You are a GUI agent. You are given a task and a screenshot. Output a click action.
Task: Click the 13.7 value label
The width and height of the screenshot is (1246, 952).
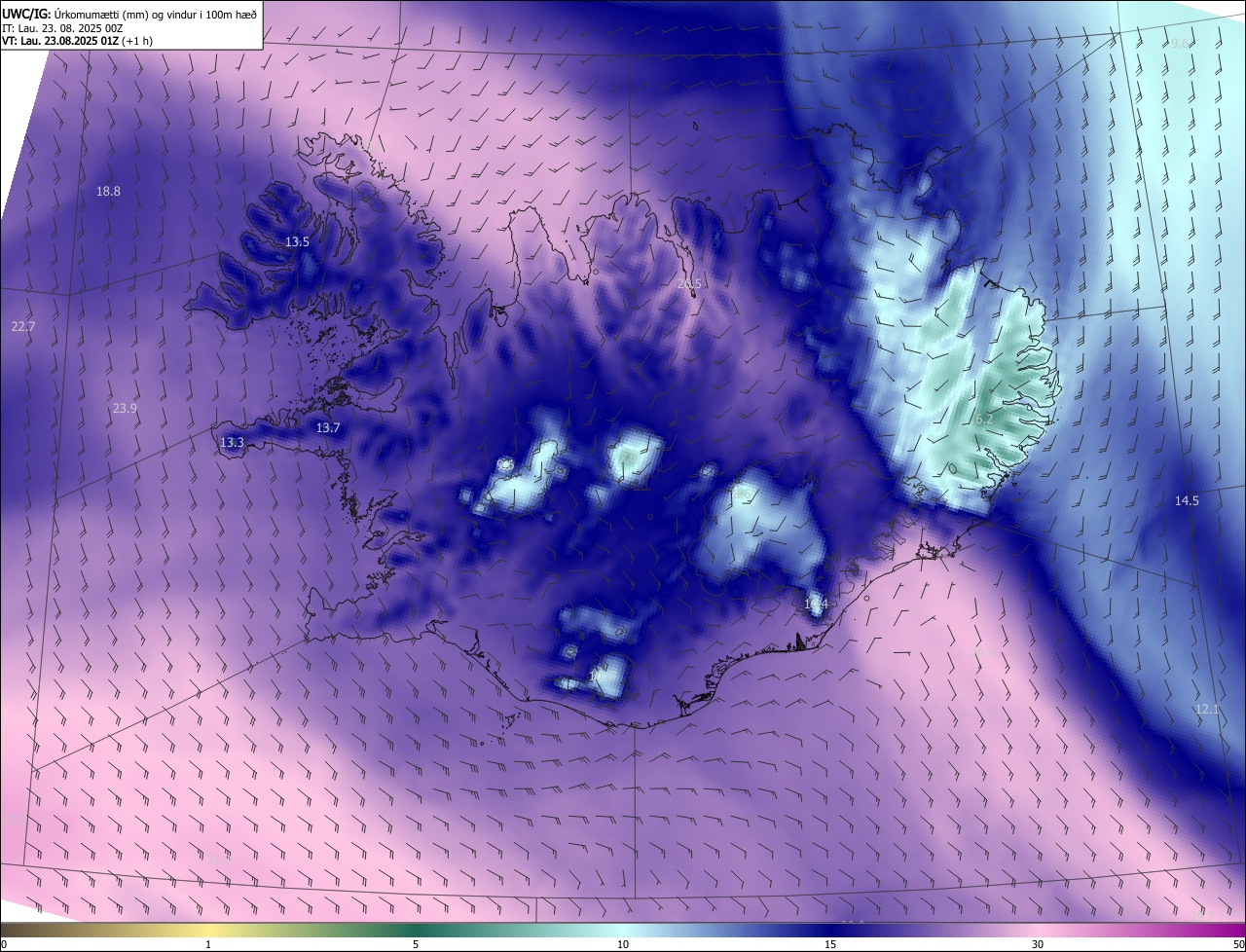(x=328, y=428)
